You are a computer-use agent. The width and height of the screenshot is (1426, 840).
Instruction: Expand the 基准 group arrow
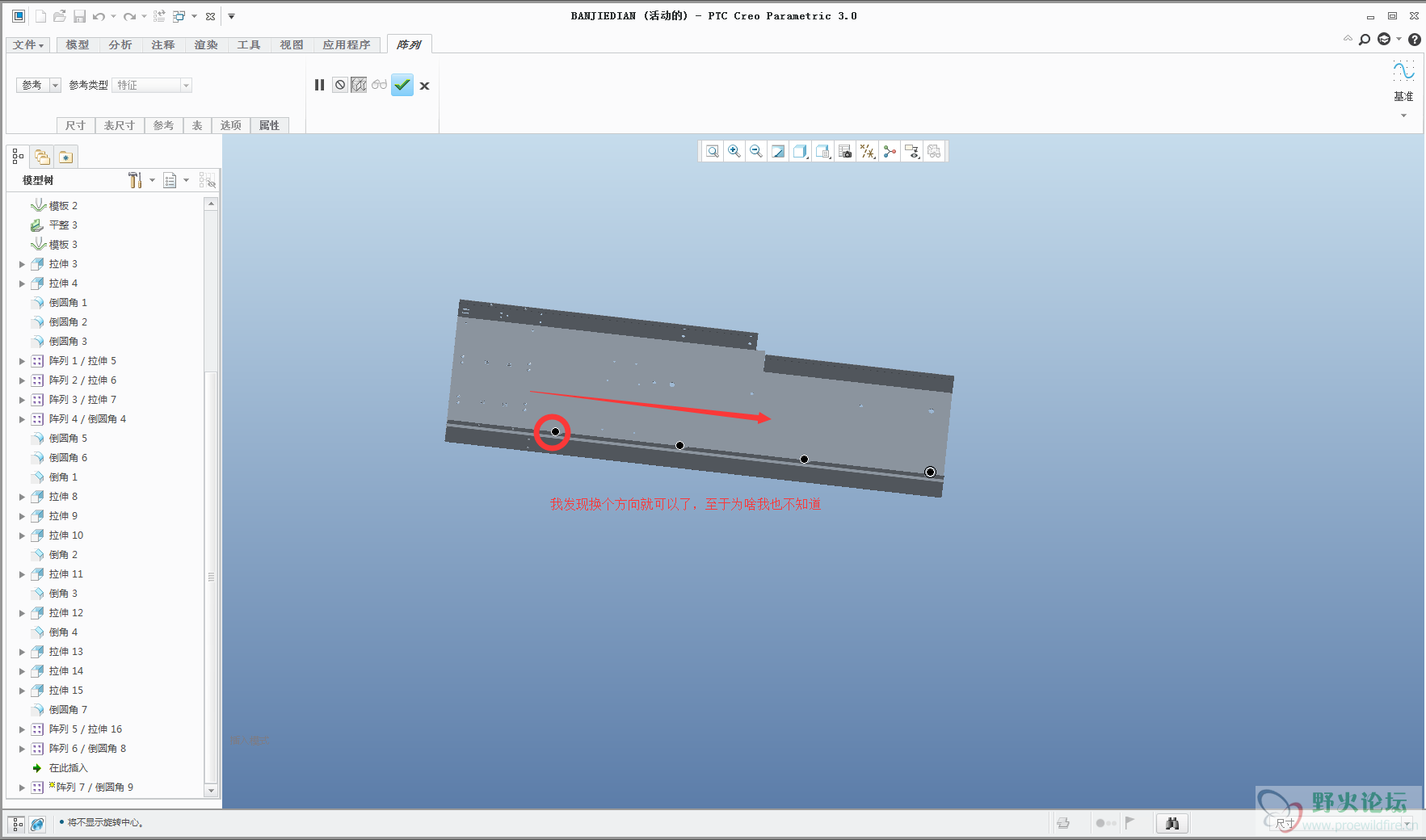click(x=1403, y=115)
